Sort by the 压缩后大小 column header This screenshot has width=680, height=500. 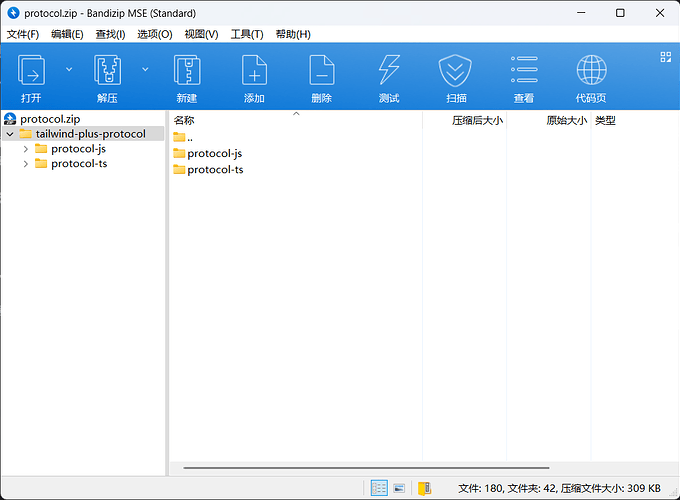pyautogui.click(x=477, y=121)
